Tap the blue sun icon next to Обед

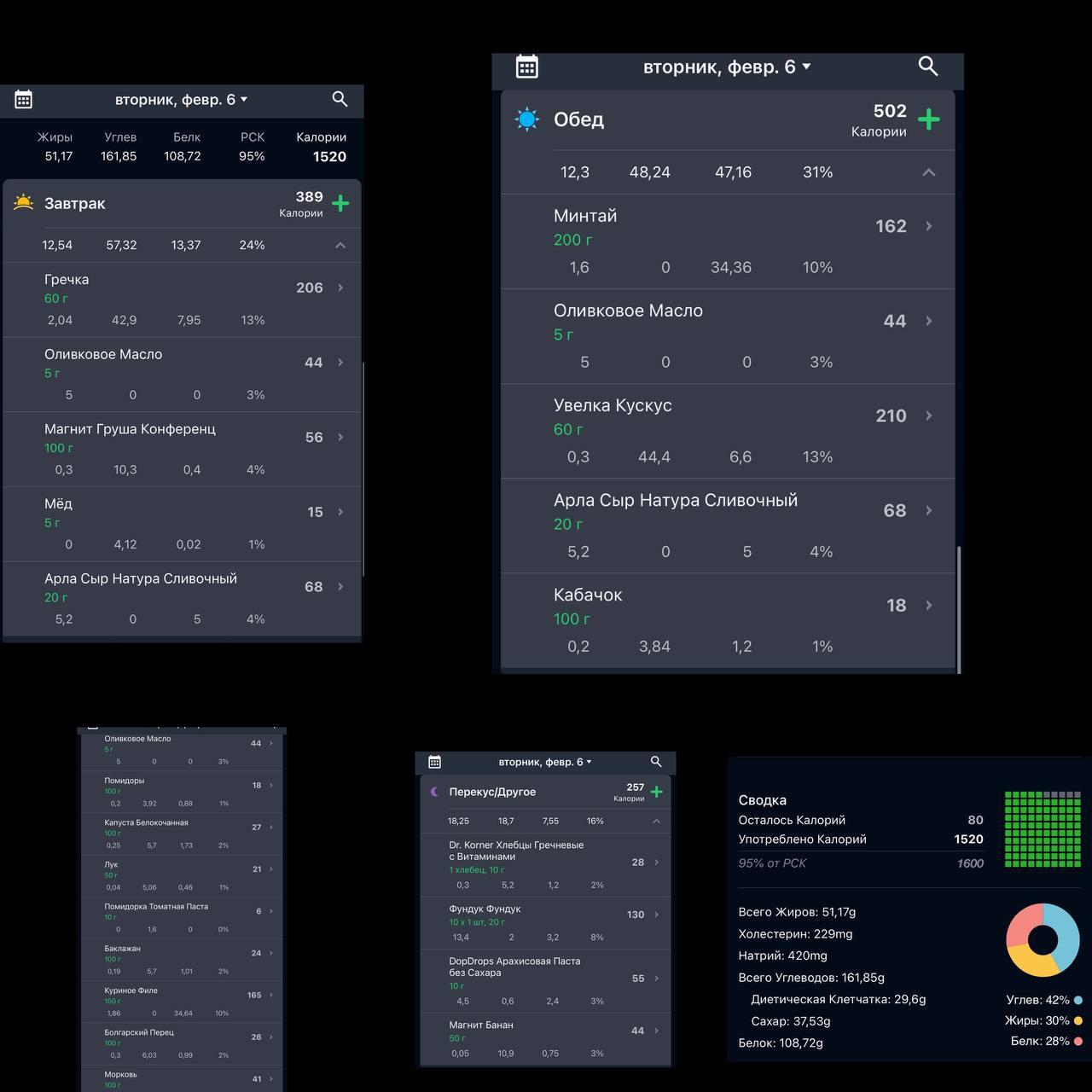527,119
